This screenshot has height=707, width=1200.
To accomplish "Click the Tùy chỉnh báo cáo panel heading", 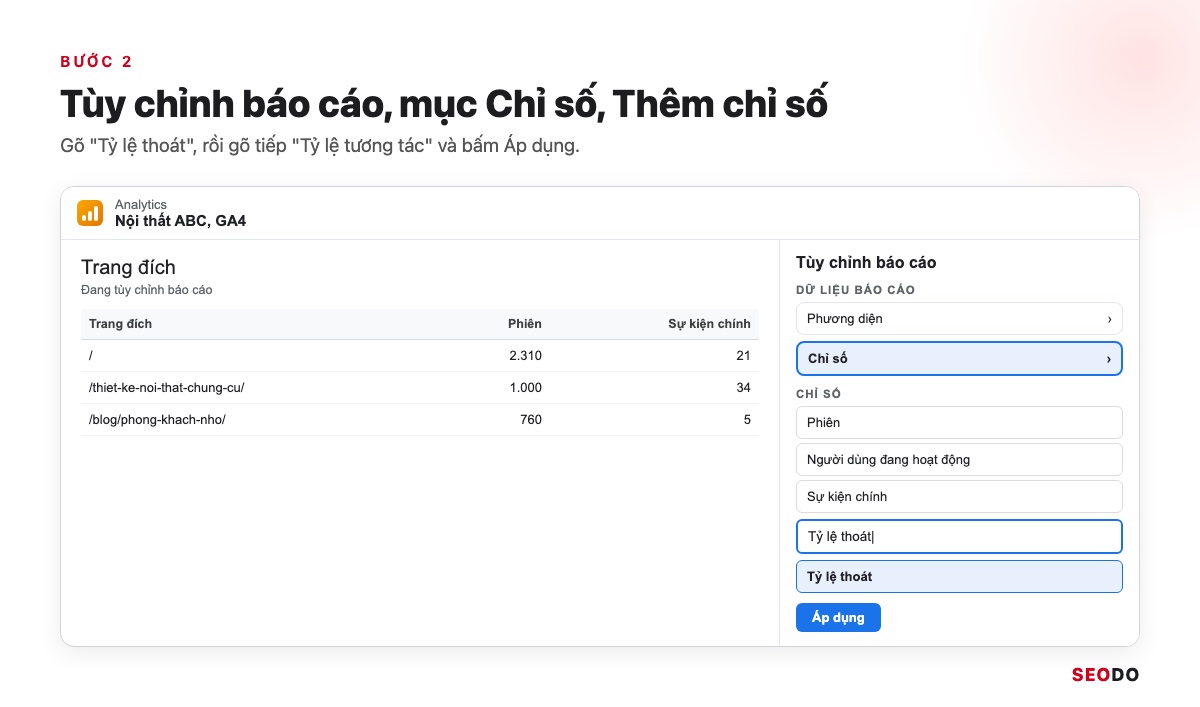I will [866, 263].
